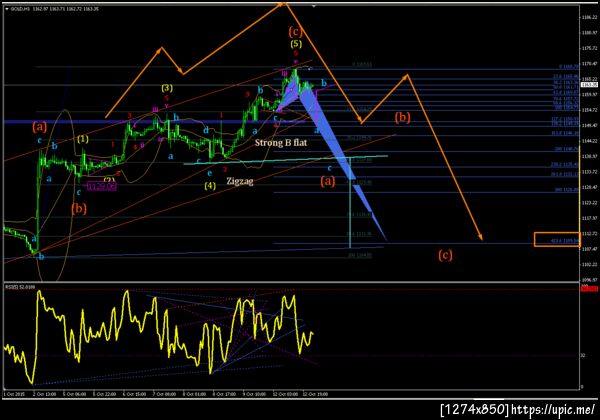Click the 1186.22 price axis label
The height and width of the screenshot is (420, 600).
pos(589,17)
